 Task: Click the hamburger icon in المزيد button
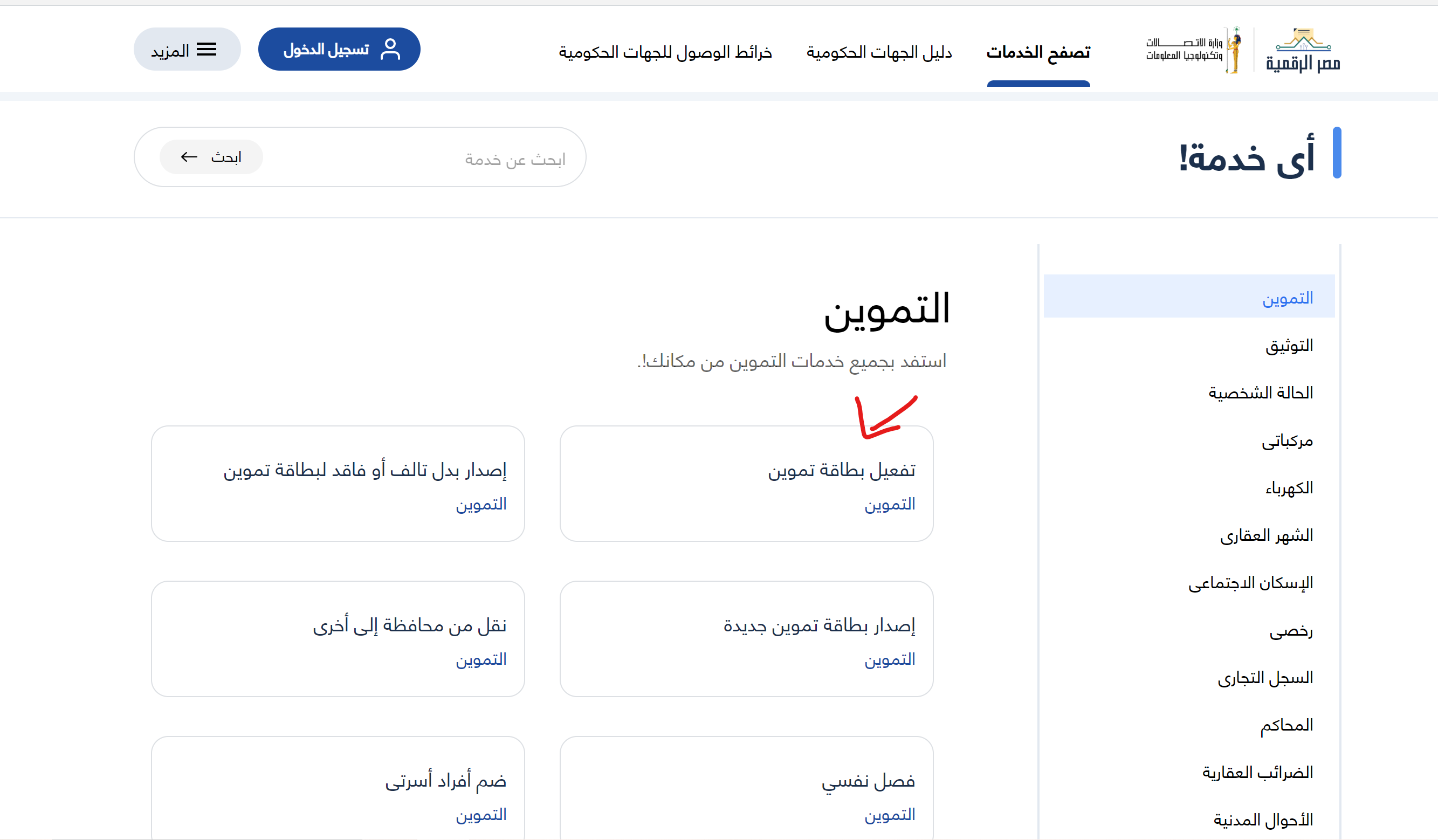click(206, 50)
